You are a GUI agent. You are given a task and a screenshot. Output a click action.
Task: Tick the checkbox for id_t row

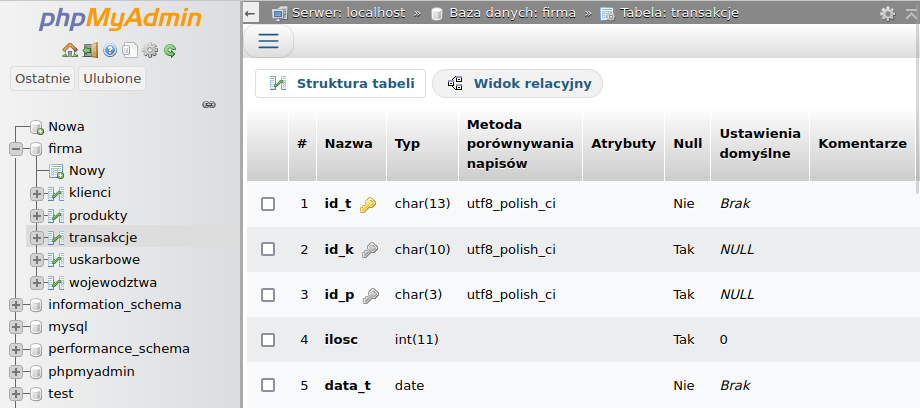click(268, 204)
